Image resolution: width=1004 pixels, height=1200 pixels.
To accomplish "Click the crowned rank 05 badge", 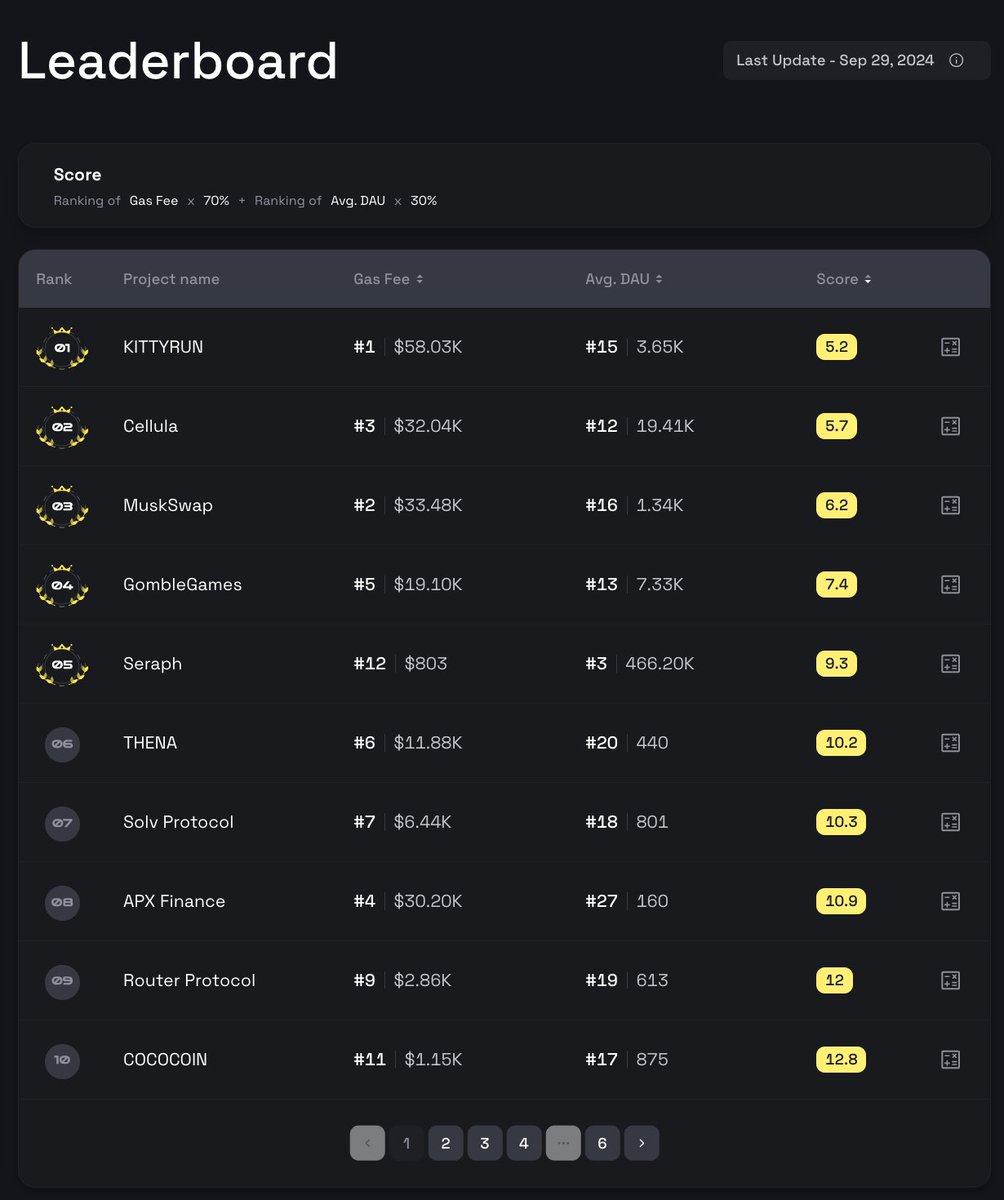I will pos(62,663).
